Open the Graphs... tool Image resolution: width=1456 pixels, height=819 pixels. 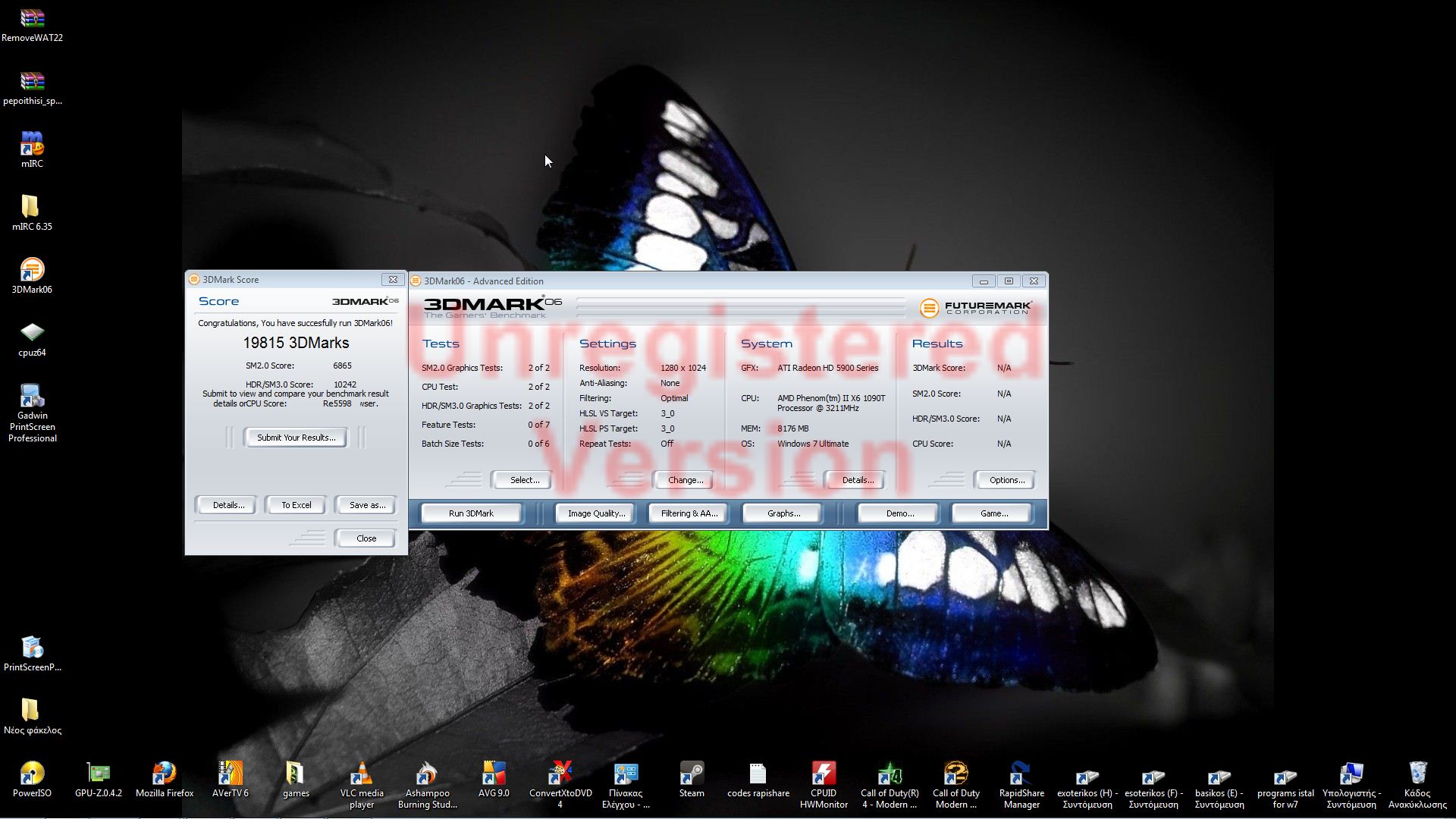[x=783, y=513]
